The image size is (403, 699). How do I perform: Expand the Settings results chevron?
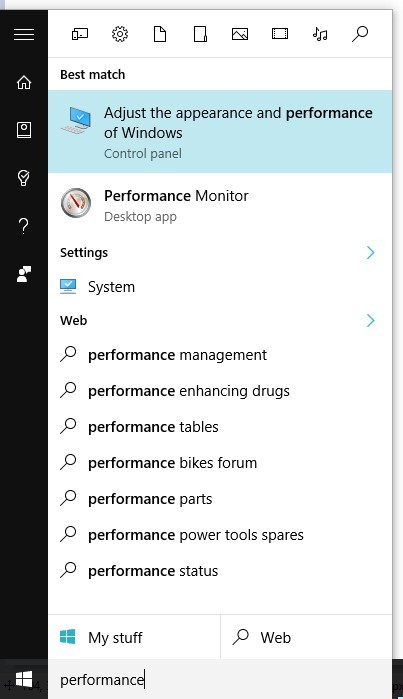370,253
